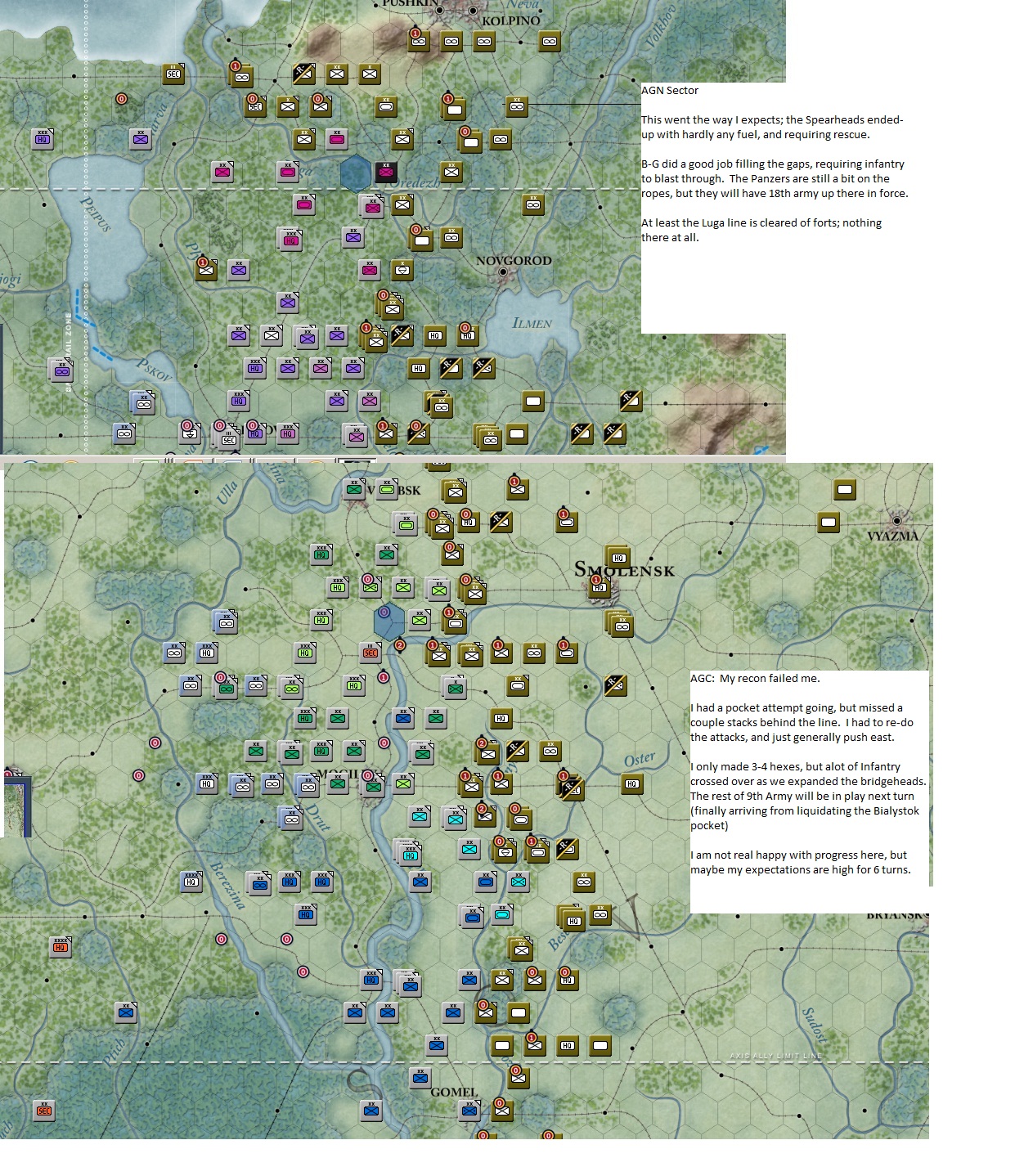Click the Smolensk city label
Screen dimensions: 1015x1176
click(625, 569)
